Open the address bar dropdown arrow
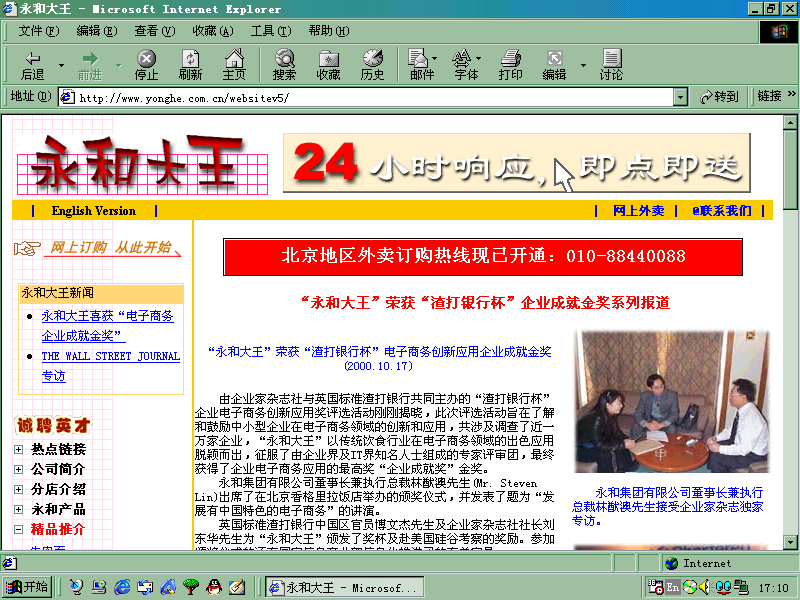This screenshot has width=800, height=600. tap(680, 97)
